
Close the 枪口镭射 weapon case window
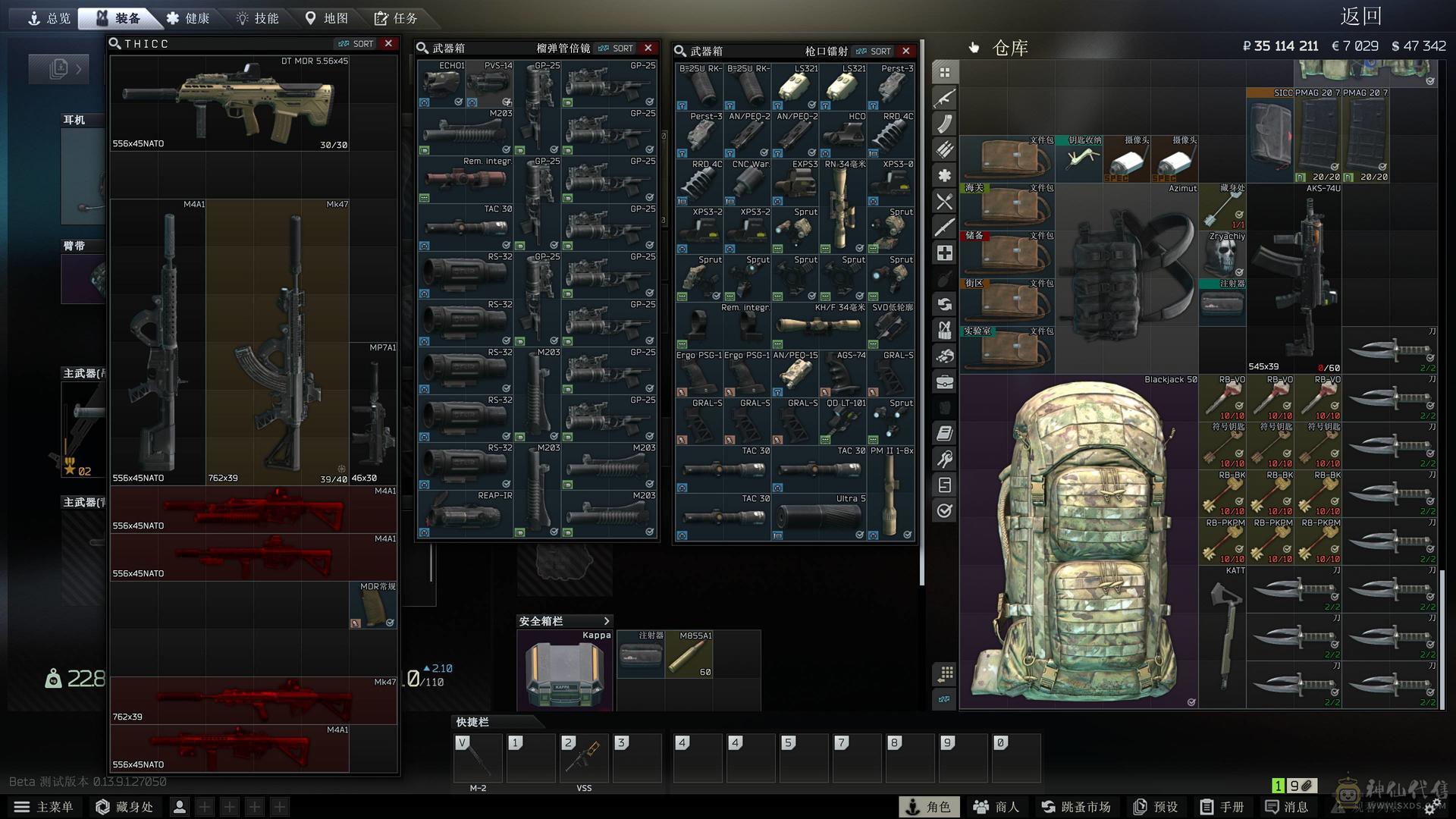pyautogui.click(x=905, y=51)
